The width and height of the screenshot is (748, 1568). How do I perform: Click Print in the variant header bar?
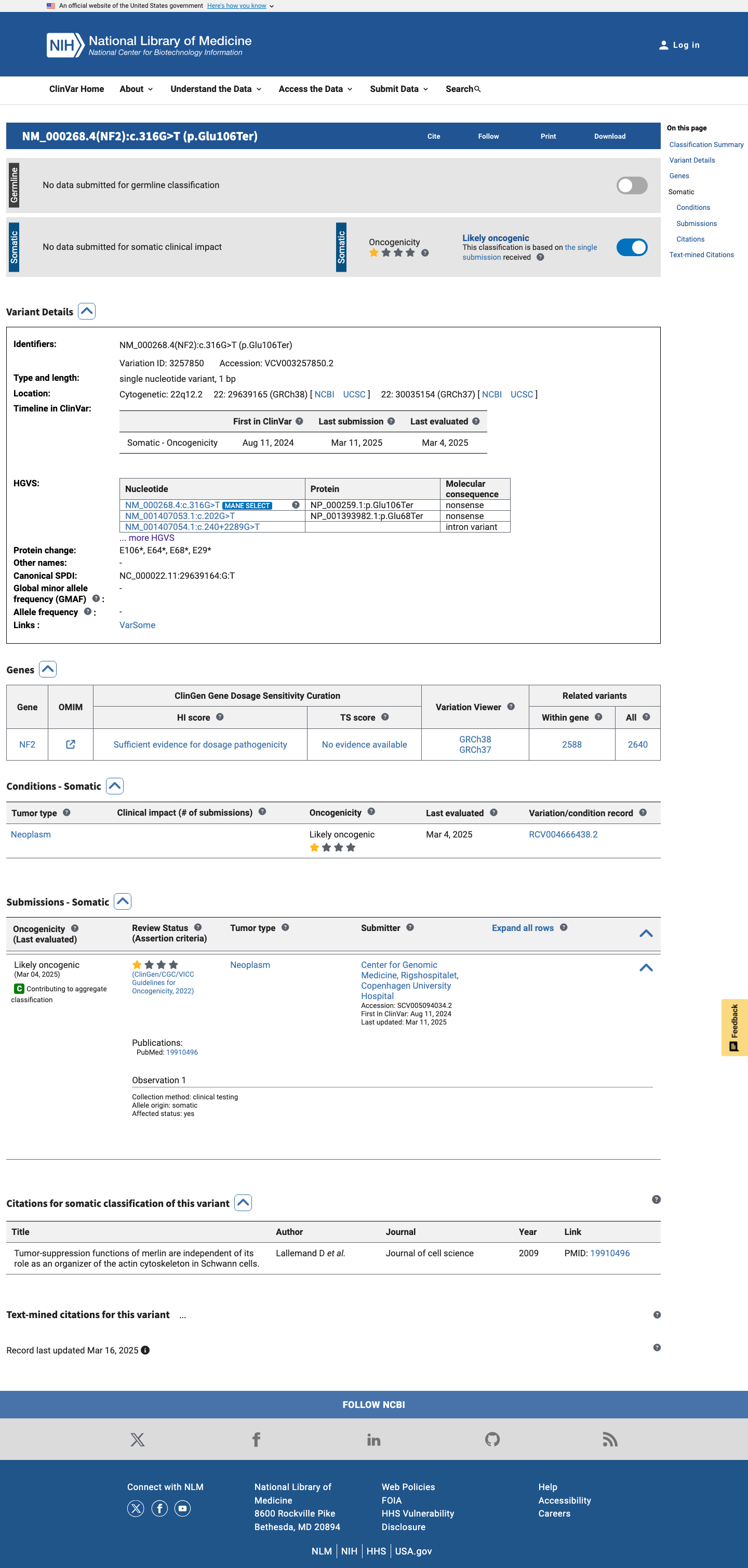point(548,136)
